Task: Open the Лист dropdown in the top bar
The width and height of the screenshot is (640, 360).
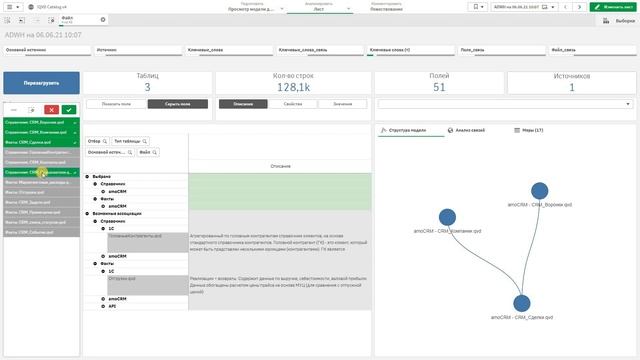Action: pos(320,7)
